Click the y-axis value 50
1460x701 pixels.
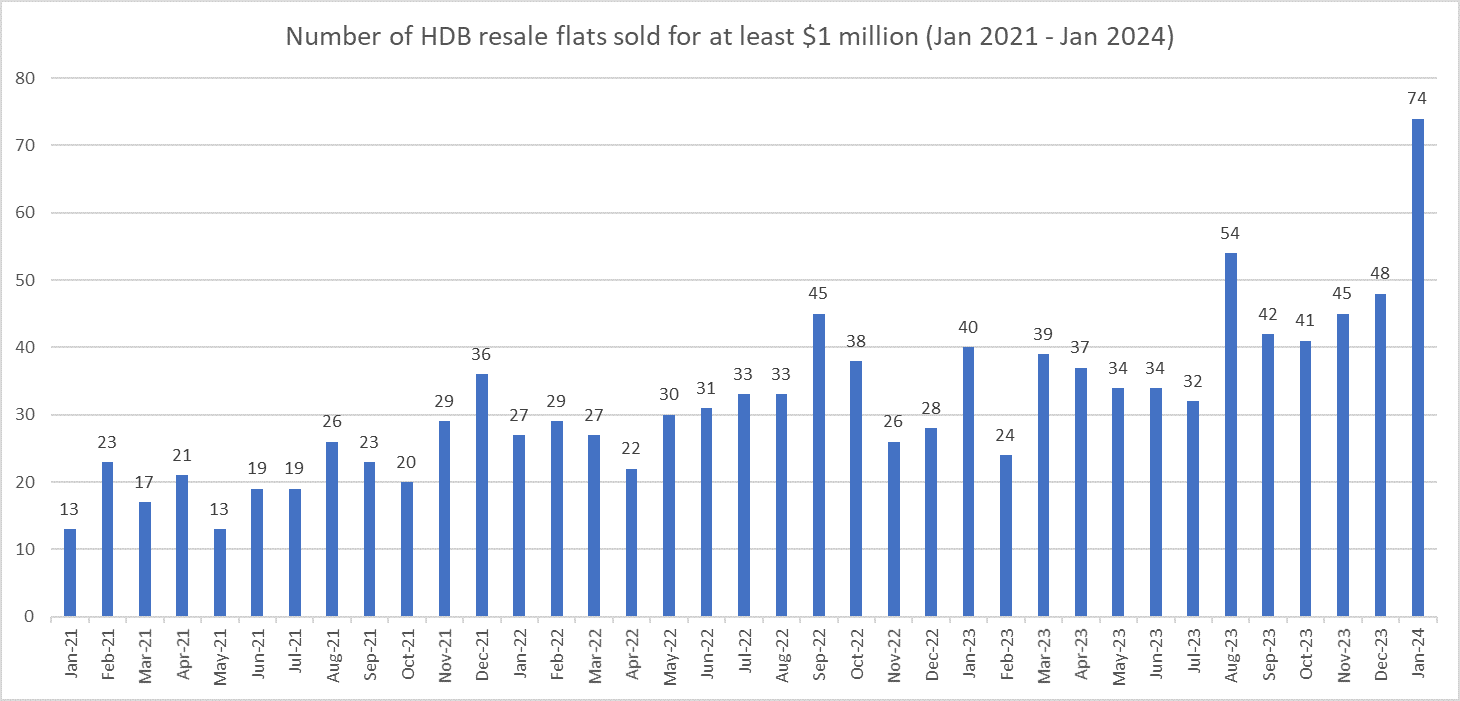click(27, 280)
